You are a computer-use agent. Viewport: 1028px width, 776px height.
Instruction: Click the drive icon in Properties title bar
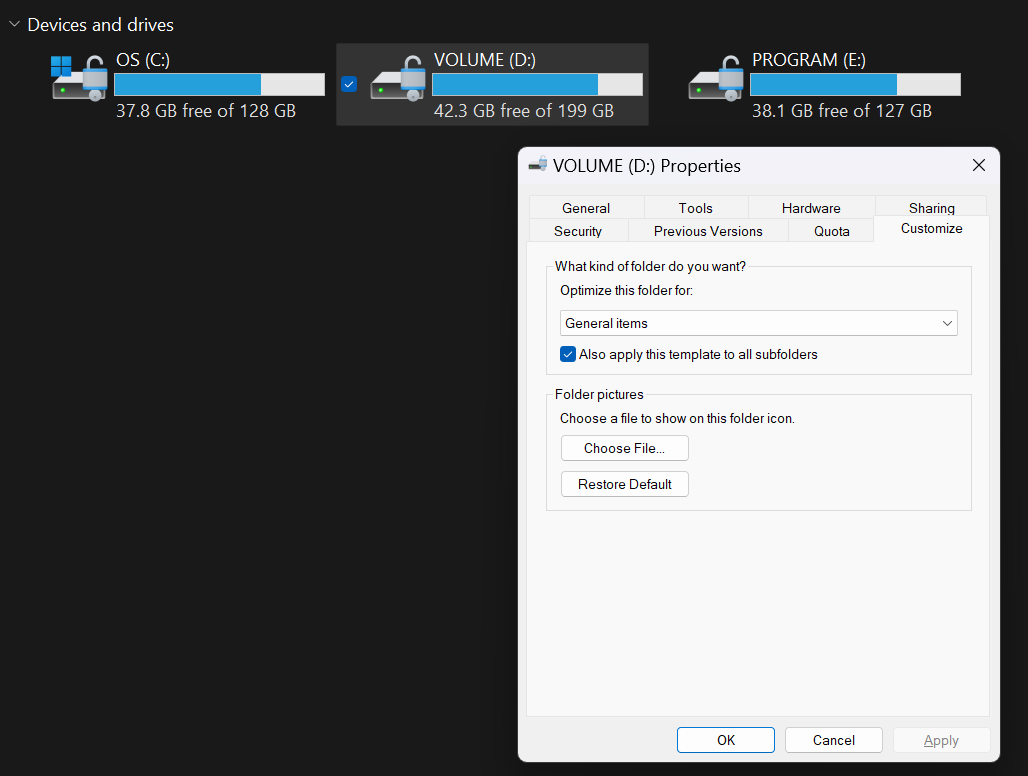[x=538, y=165]
